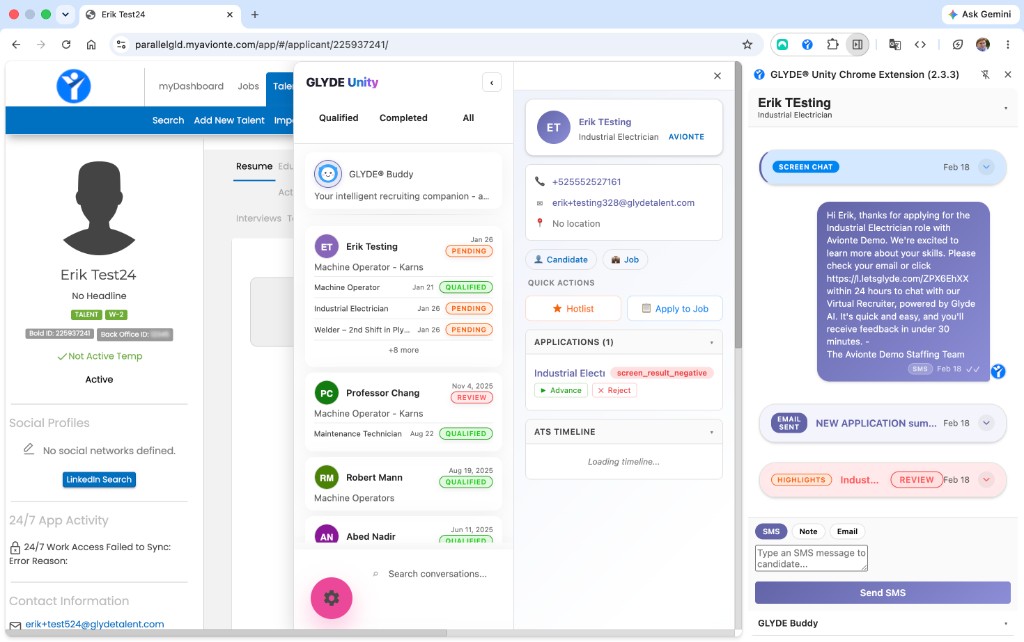The image size is (1024, 642).
Task: Click the phone icon beside the number
Action: [539, 182]
